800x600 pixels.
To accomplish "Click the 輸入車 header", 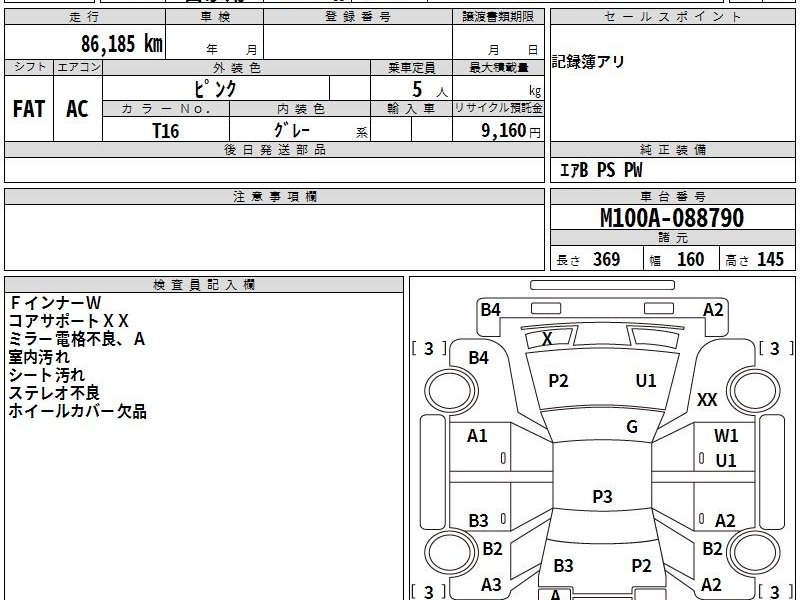I will point(411,109).
